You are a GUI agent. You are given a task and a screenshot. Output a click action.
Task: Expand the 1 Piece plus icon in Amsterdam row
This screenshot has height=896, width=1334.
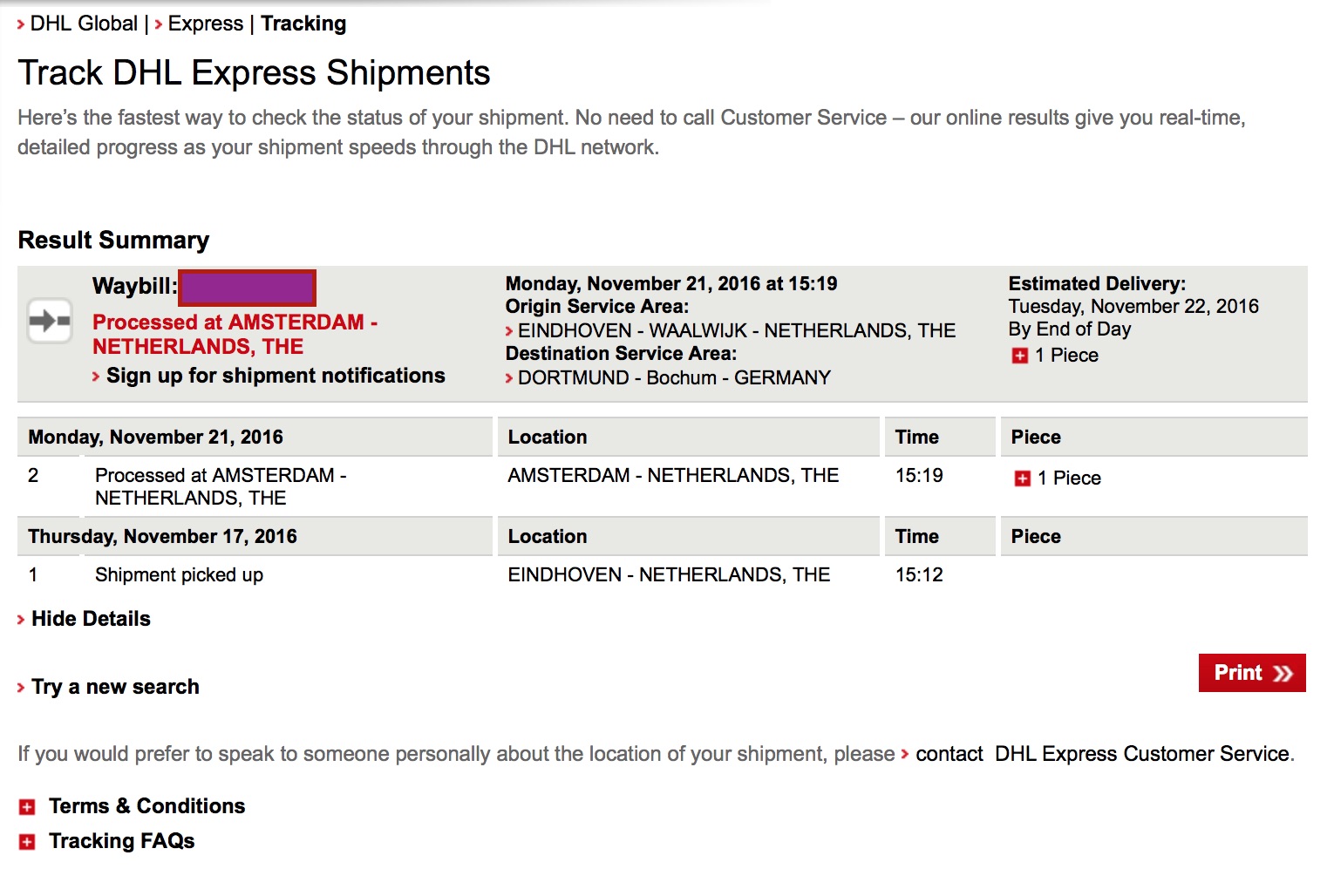point(1022,479)
